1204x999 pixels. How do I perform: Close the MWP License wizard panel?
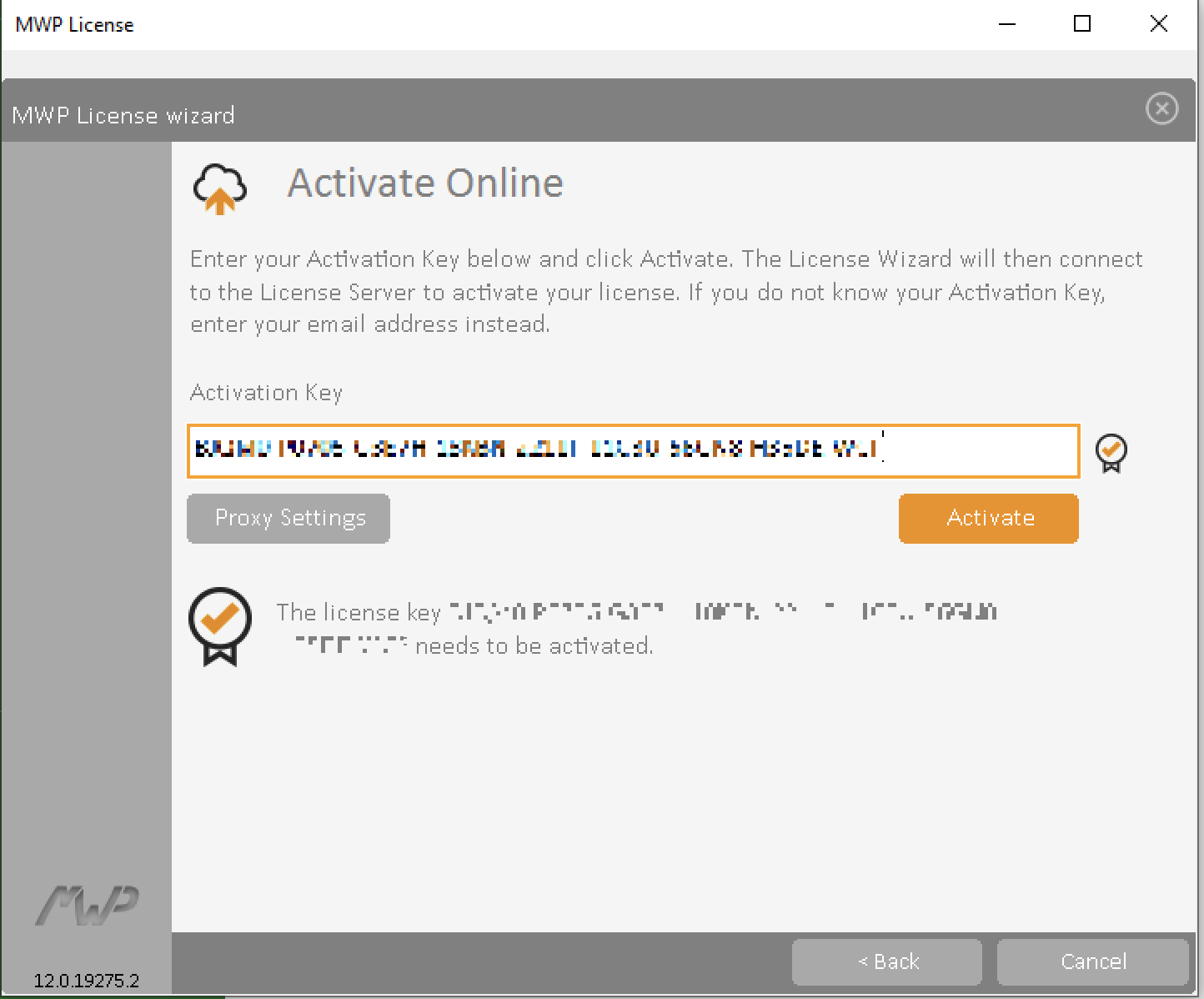[x=1162, y=109]
